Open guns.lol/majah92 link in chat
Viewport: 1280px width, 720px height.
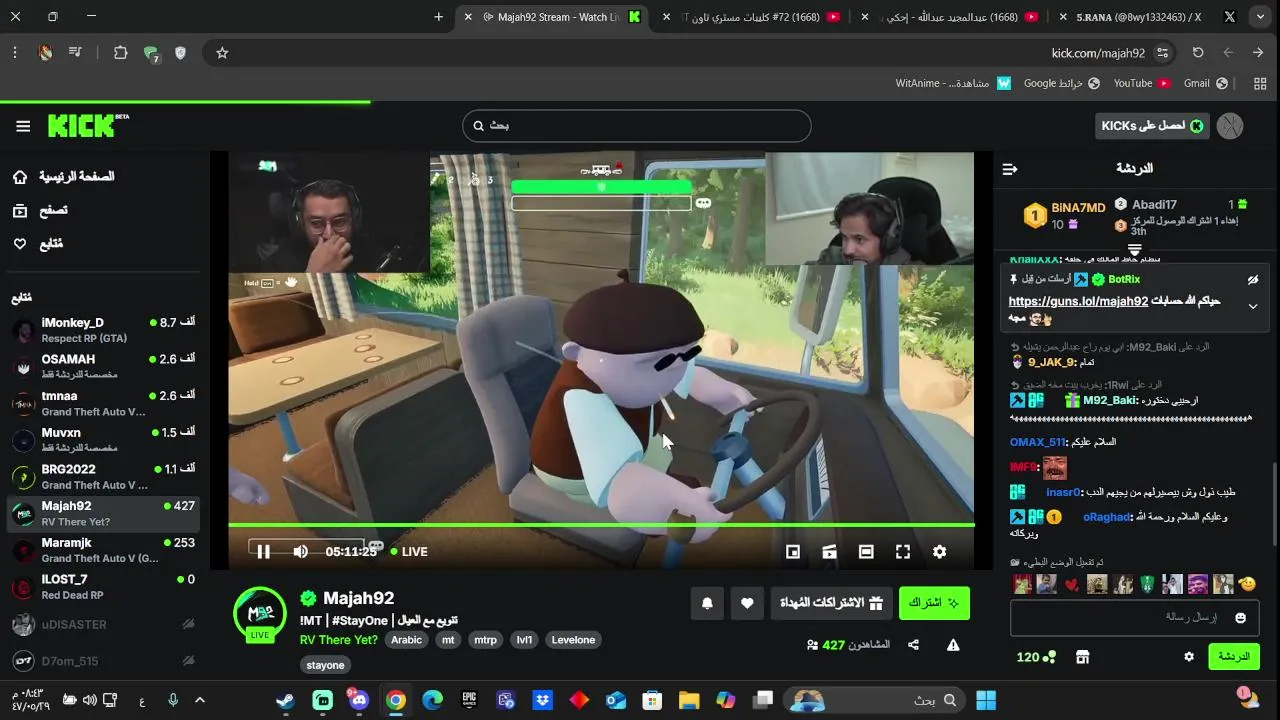coord(1078,301)
